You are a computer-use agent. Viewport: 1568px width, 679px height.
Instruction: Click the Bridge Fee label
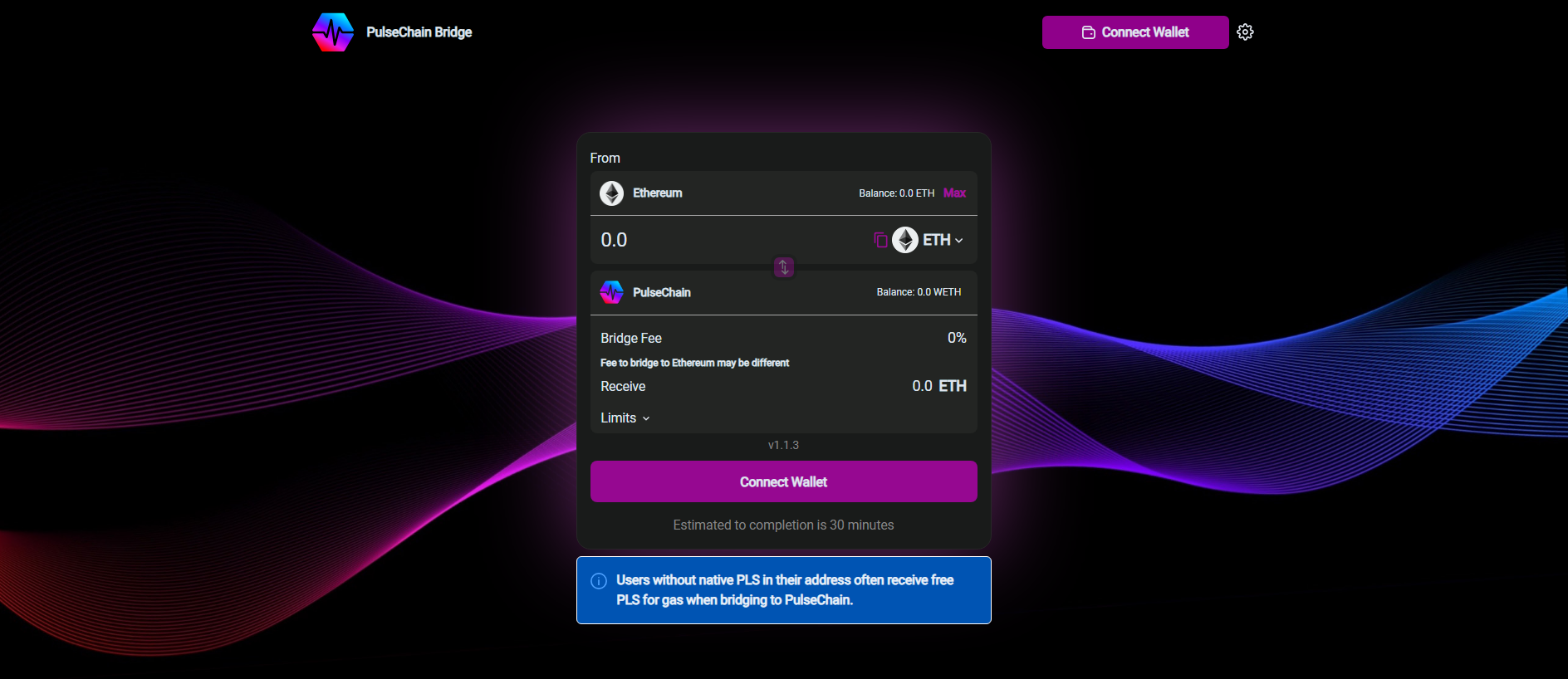(x=631, y=339)
